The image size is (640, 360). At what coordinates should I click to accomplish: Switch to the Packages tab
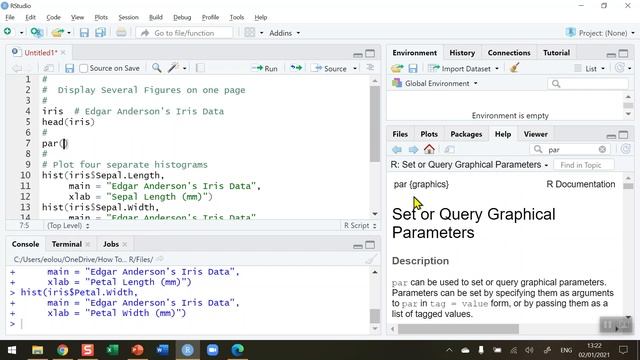(466, 134)
